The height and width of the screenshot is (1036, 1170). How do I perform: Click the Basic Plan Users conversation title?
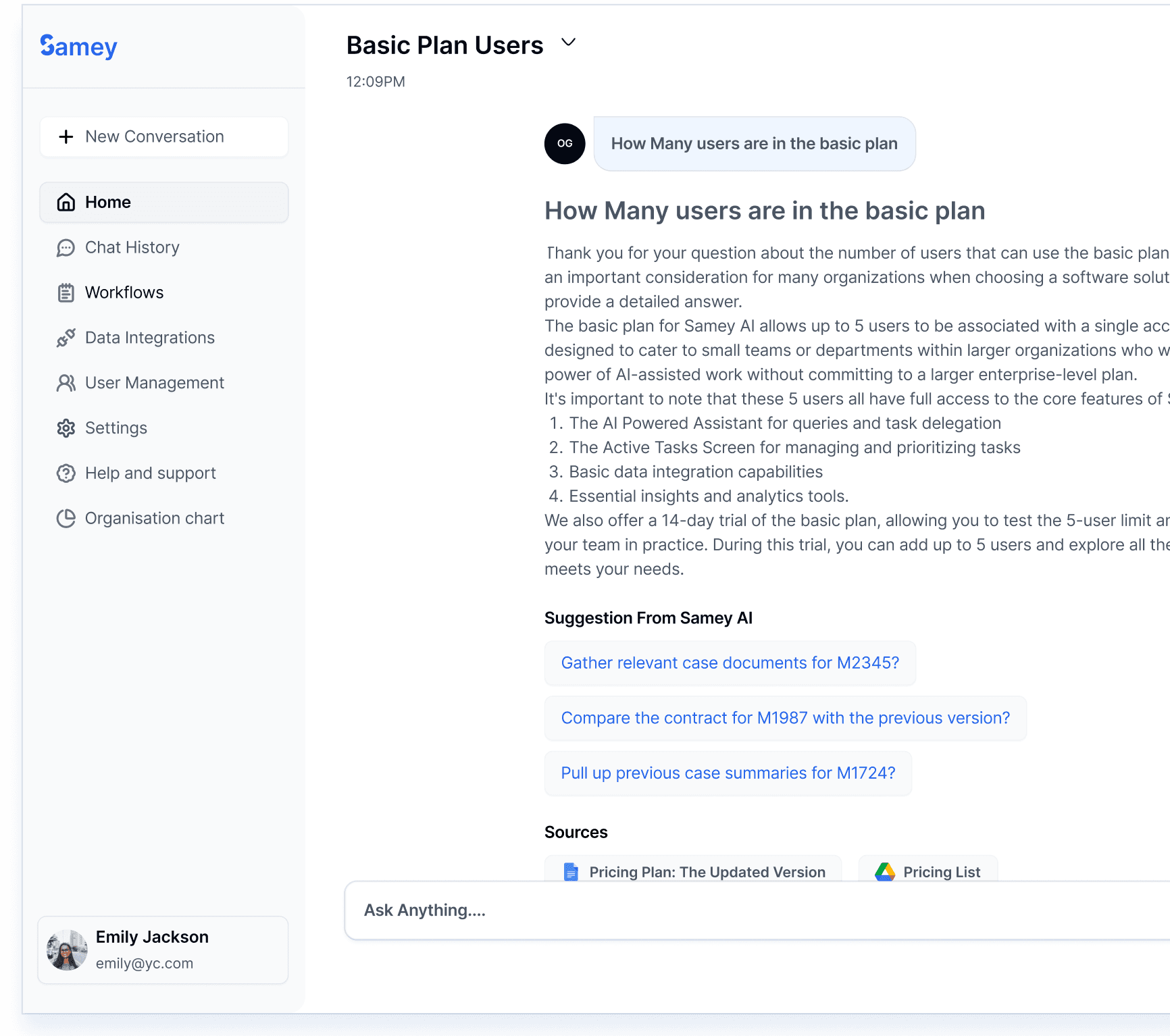click(444, 45)
